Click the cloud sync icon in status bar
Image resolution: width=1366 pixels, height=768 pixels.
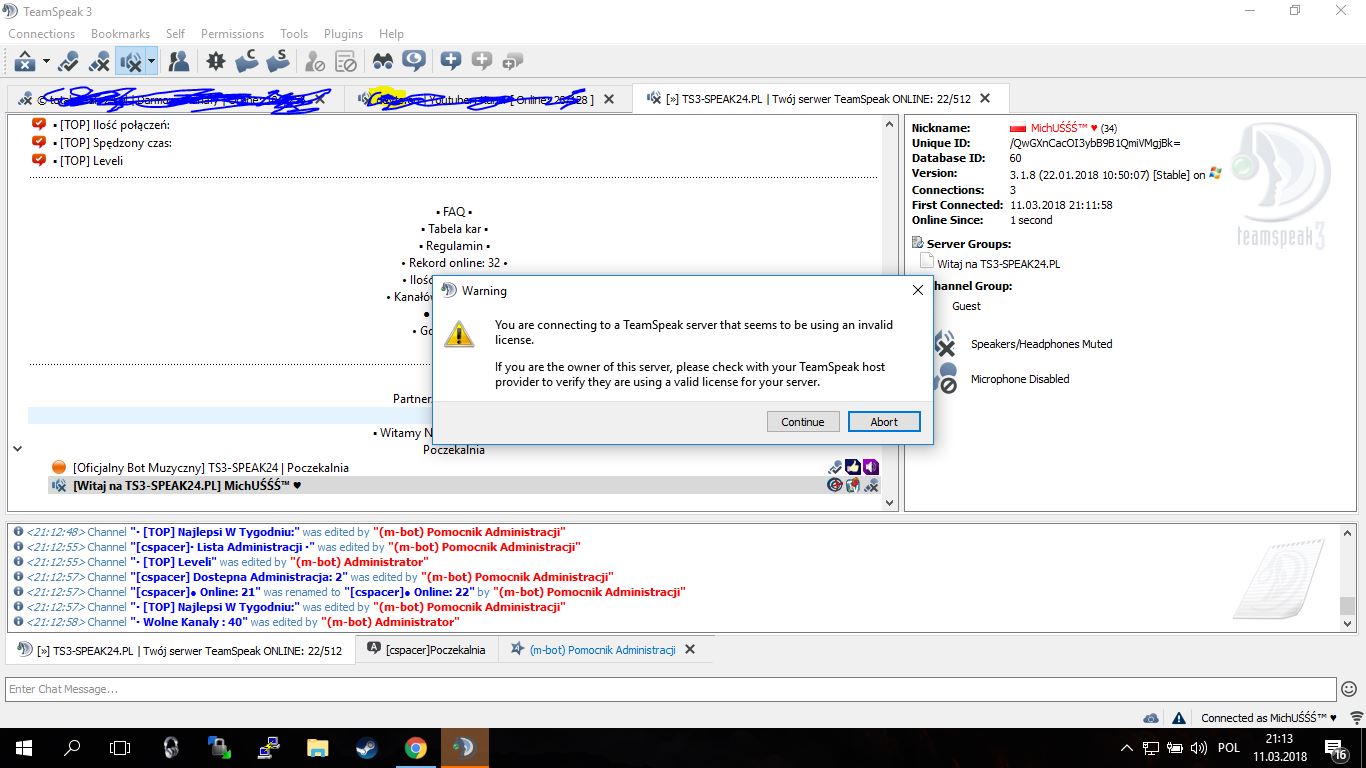[x=1151, y=718]
